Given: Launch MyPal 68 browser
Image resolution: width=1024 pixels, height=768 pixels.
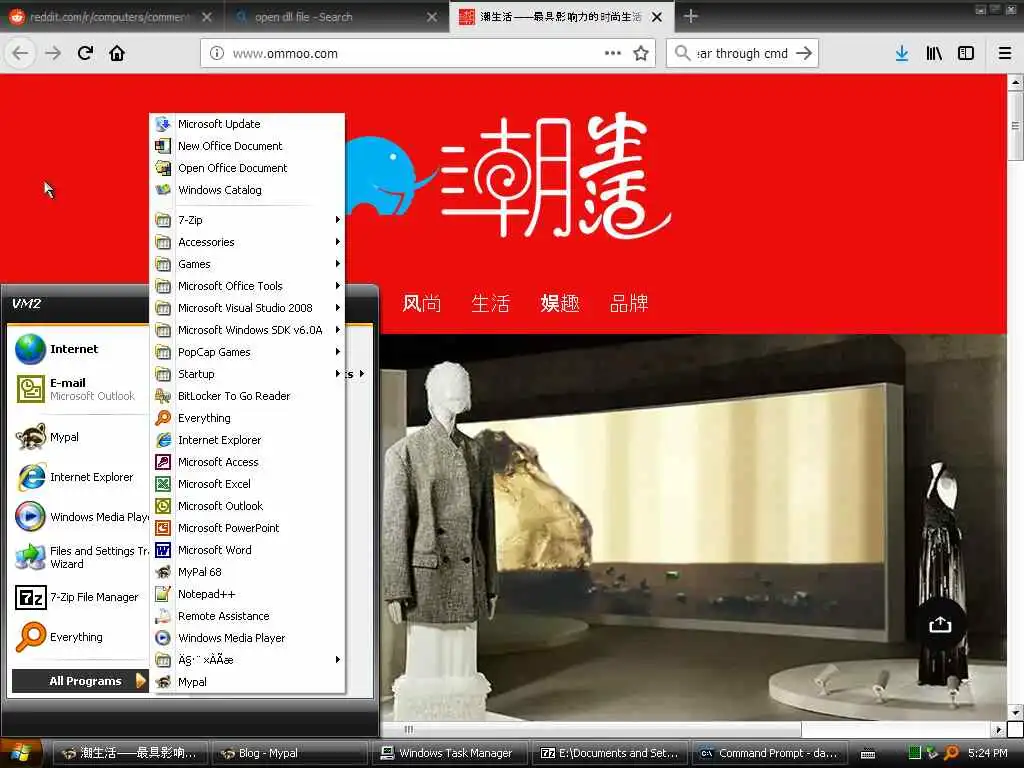Looking at the screenshot, I should [x=247, y=572].
